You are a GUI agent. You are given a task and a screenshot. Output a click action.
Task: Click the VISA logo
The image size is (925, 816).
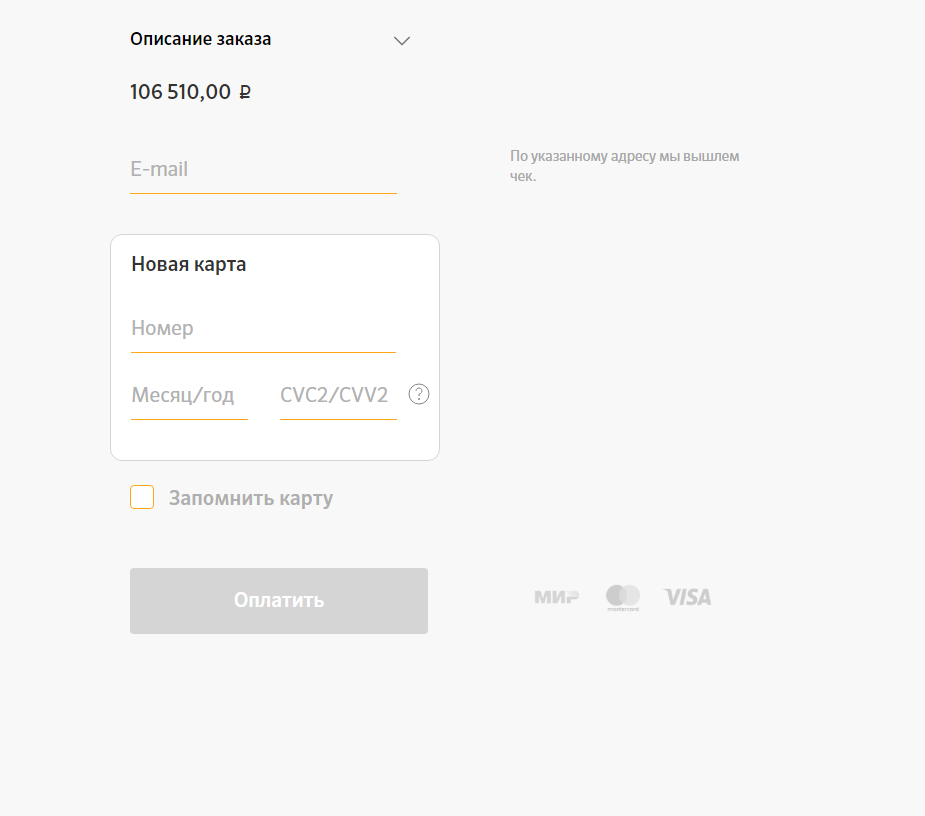coord(688,598)
